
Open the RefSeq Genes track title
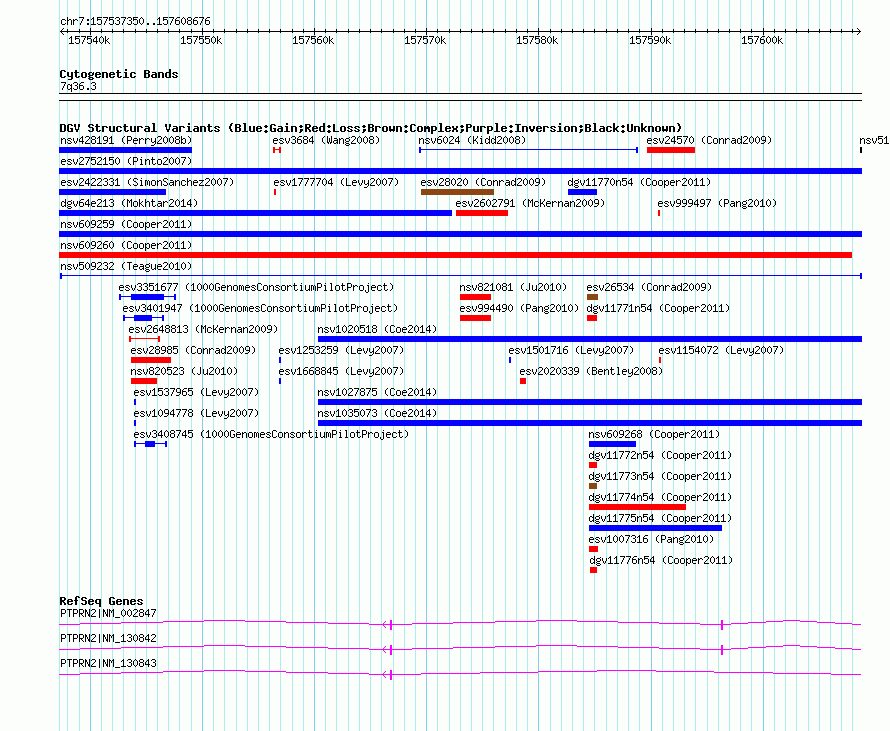(101, 601)
